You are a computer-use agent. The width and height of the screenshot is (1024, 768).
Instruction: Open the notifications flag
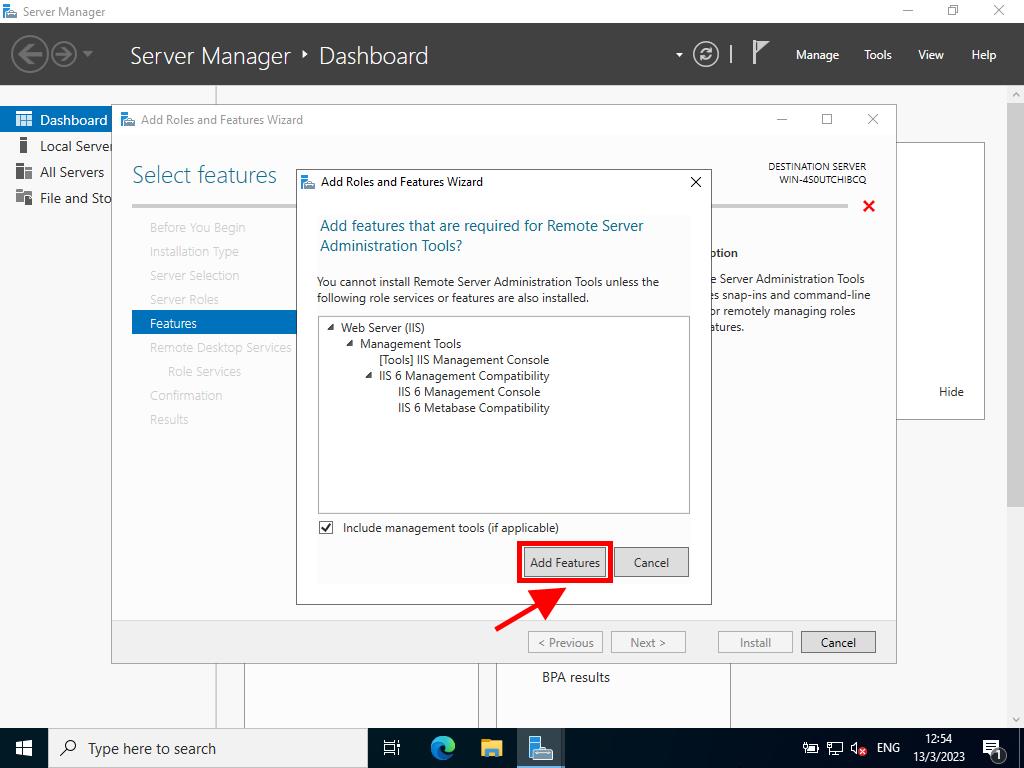760,52
